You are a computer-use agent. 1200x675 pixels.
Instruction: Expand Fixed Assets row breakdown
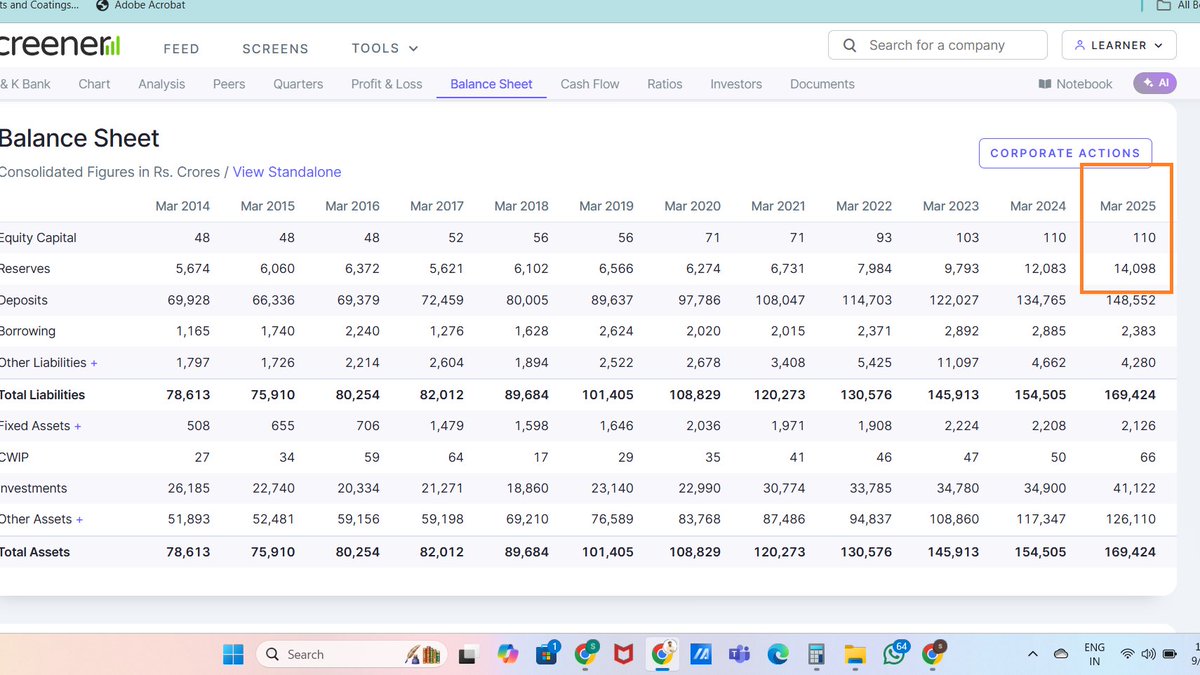pos(78,426)
